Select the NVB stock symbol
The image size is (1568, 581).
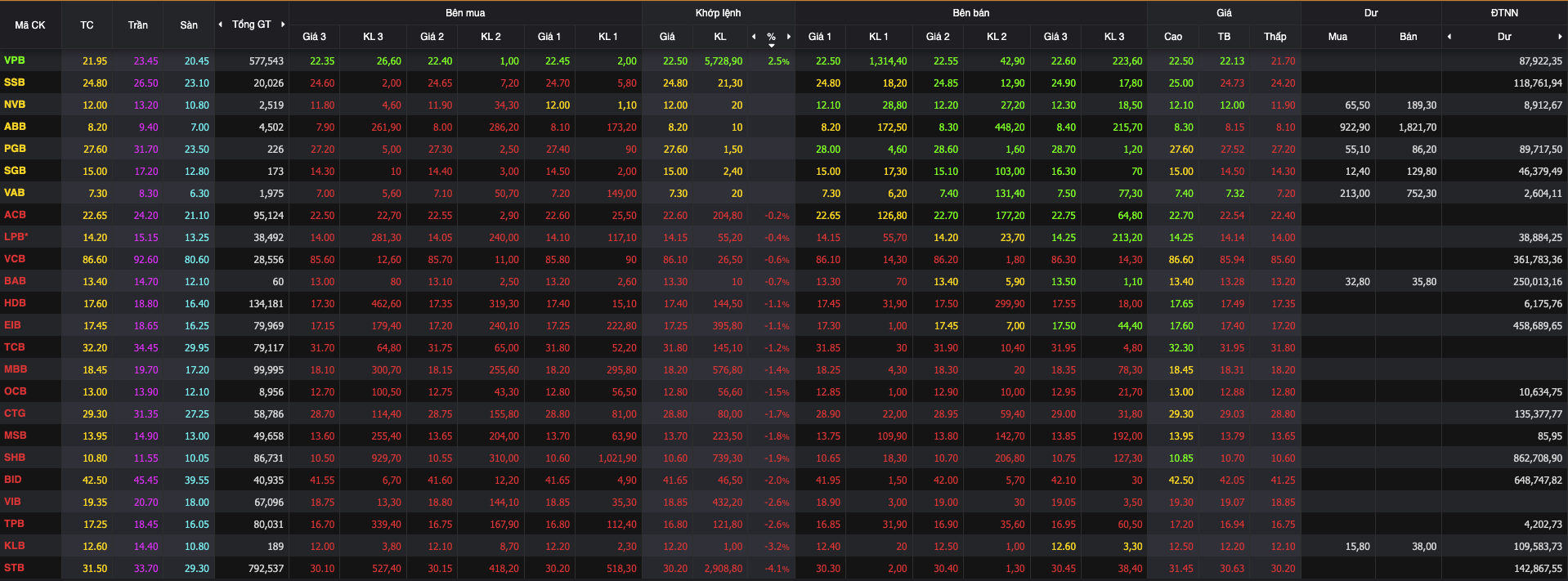coord(15,105)
